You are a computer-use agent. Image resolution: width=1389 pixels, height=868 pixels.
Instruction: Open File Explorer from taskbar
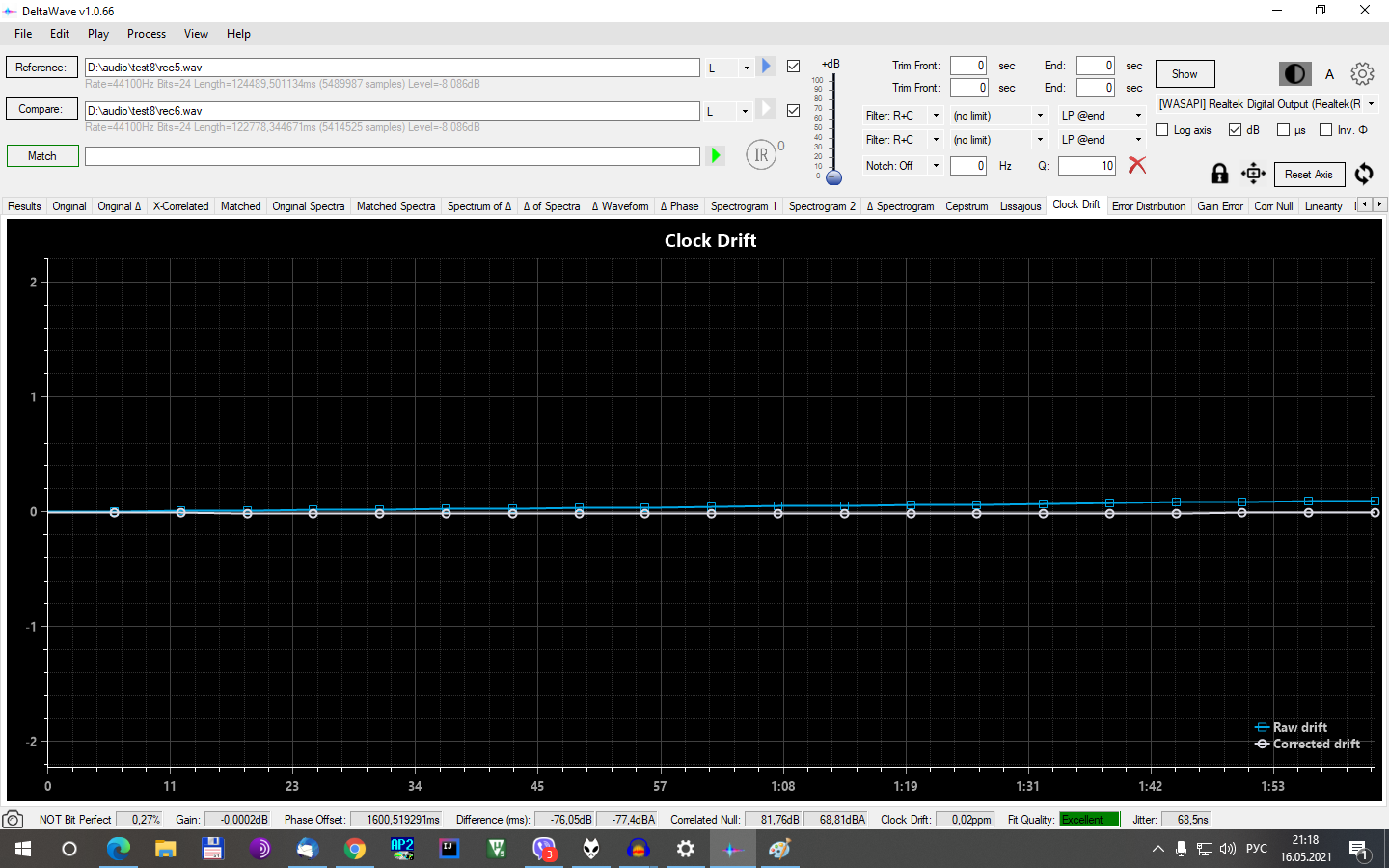pos(166,849)
